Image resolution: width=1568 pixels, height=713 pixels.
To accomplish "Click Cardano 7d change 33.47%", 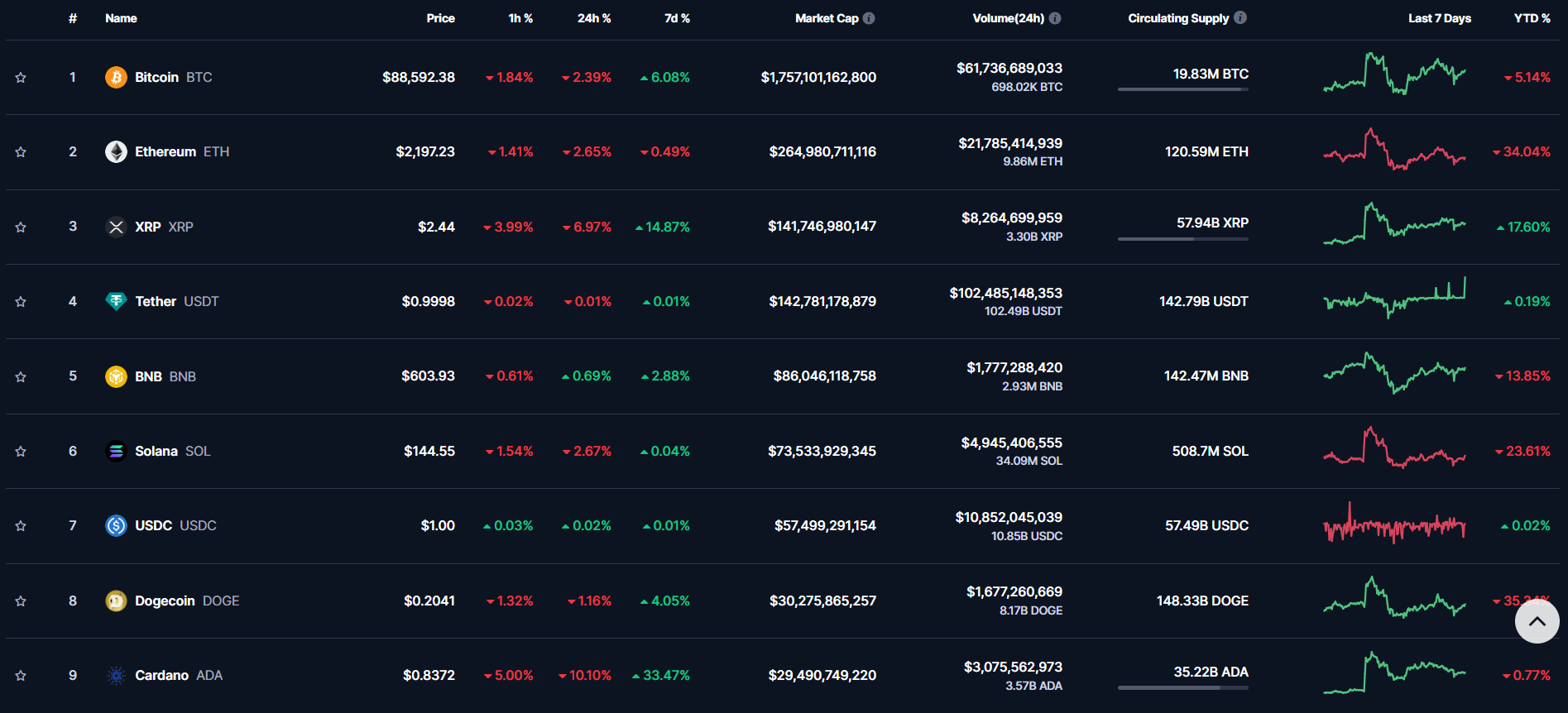I will click(661, 675).
